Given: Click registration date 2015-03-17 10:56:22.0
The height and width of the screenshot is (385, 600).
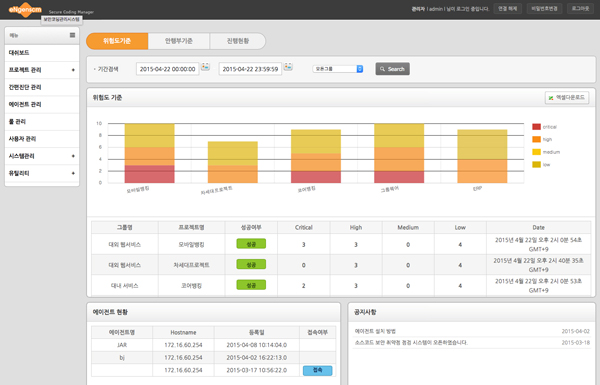Looking at the screenshot, I should click(x=257, y=370).
